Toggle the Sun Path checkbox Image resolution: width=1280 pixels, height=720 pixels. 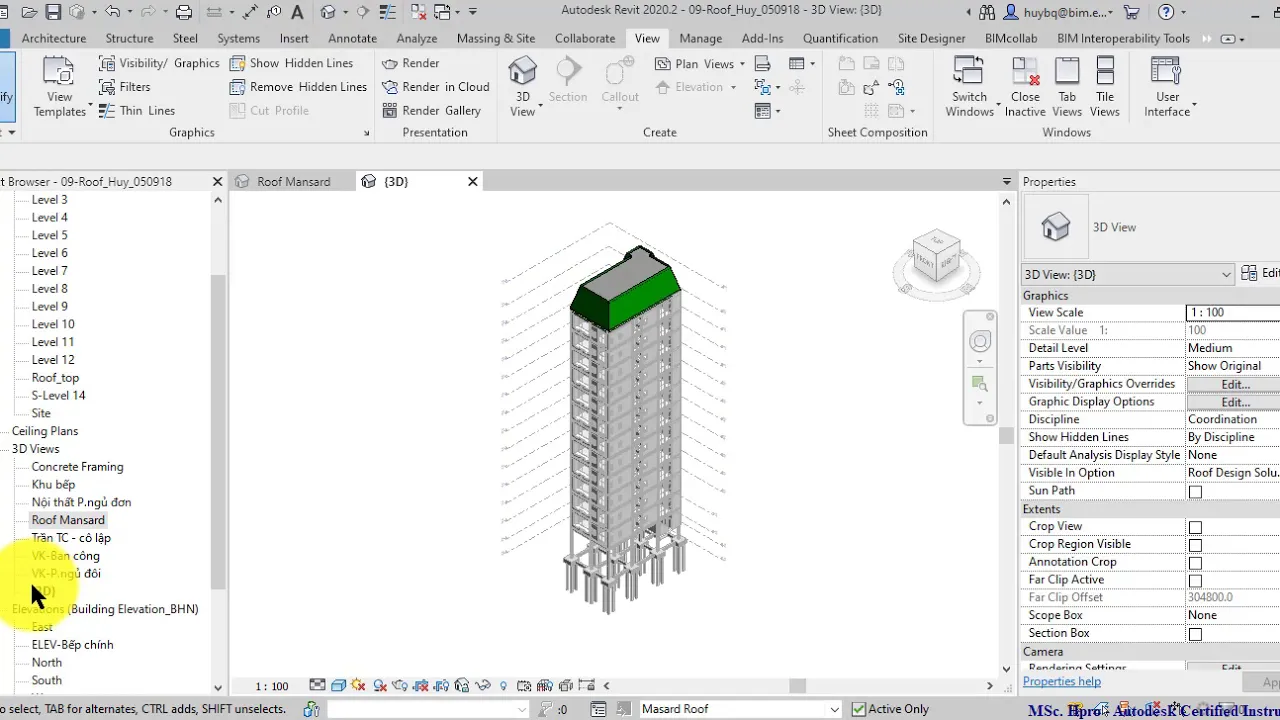[1195, 492]
